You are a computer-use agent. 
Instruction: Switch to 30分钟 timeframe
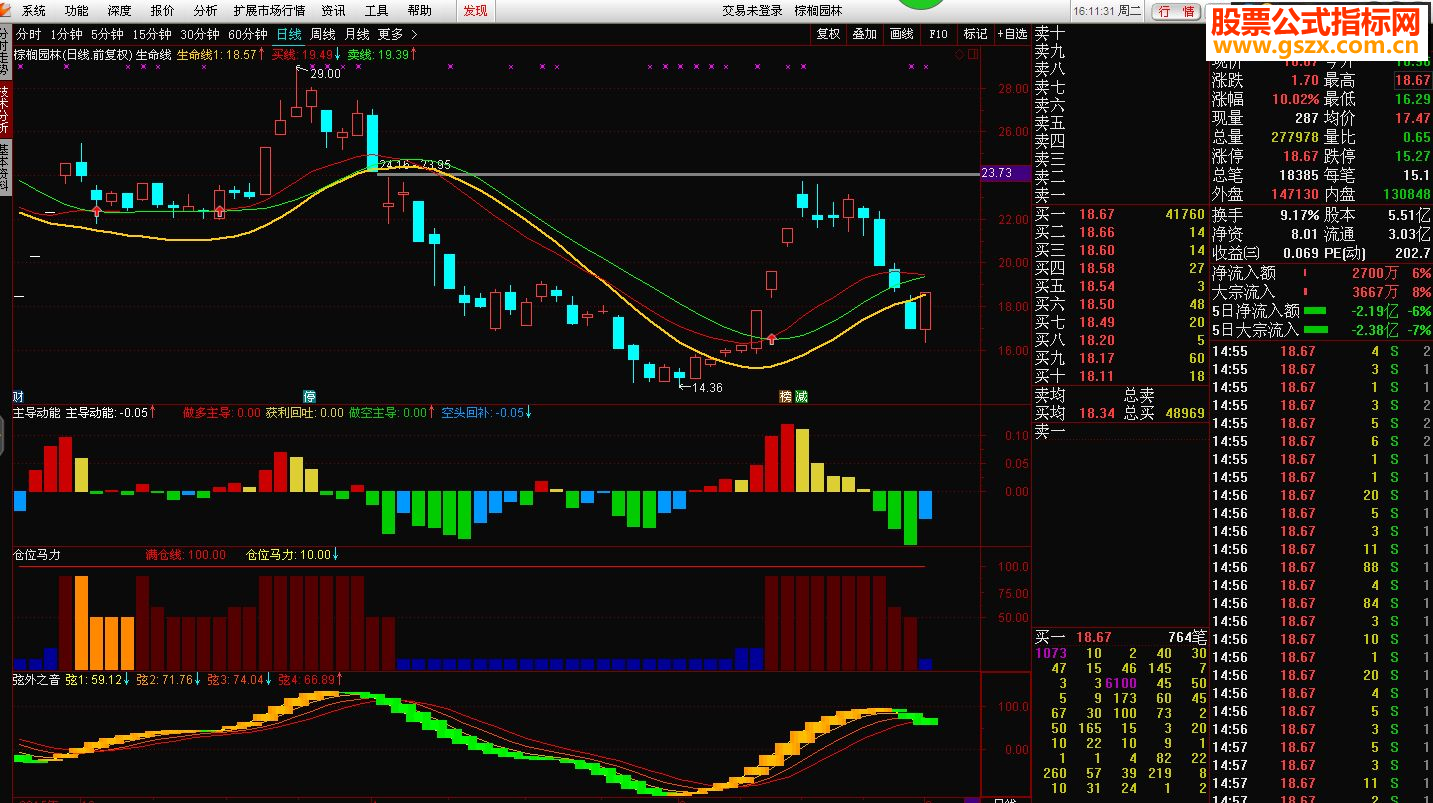(x=200, y=34)
